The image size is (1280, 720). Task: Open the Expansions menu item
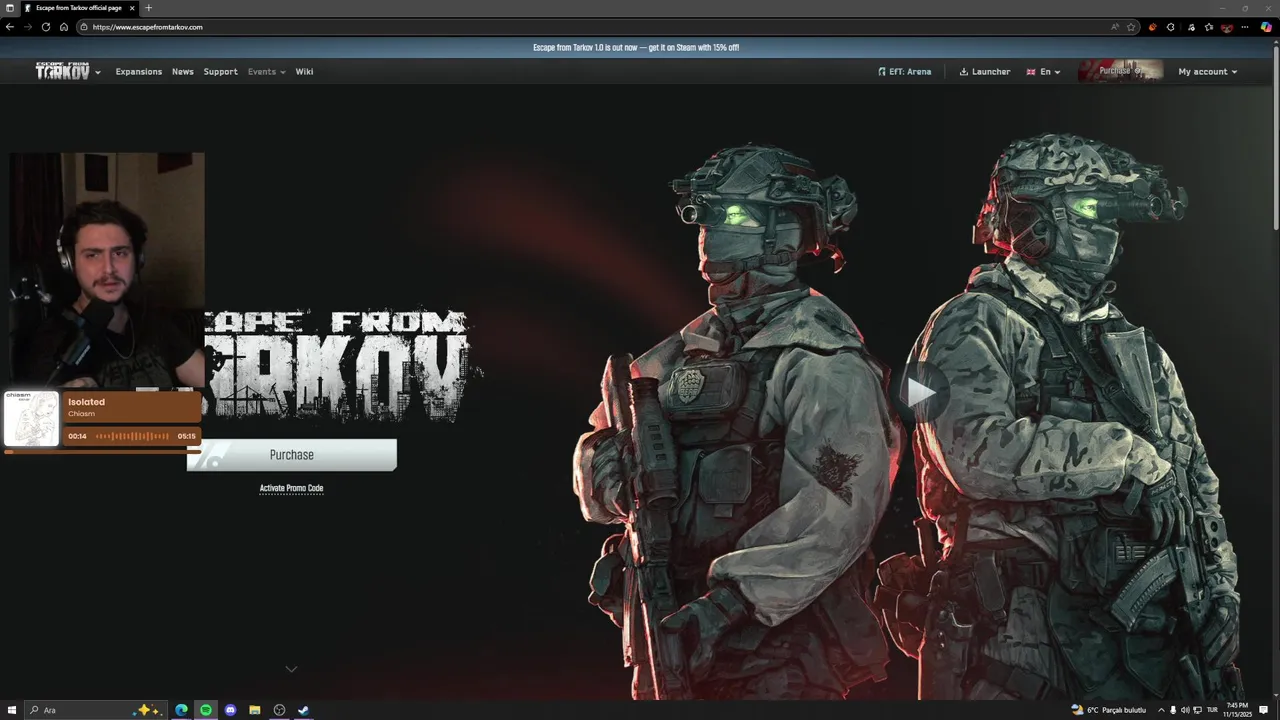point(139,72)
